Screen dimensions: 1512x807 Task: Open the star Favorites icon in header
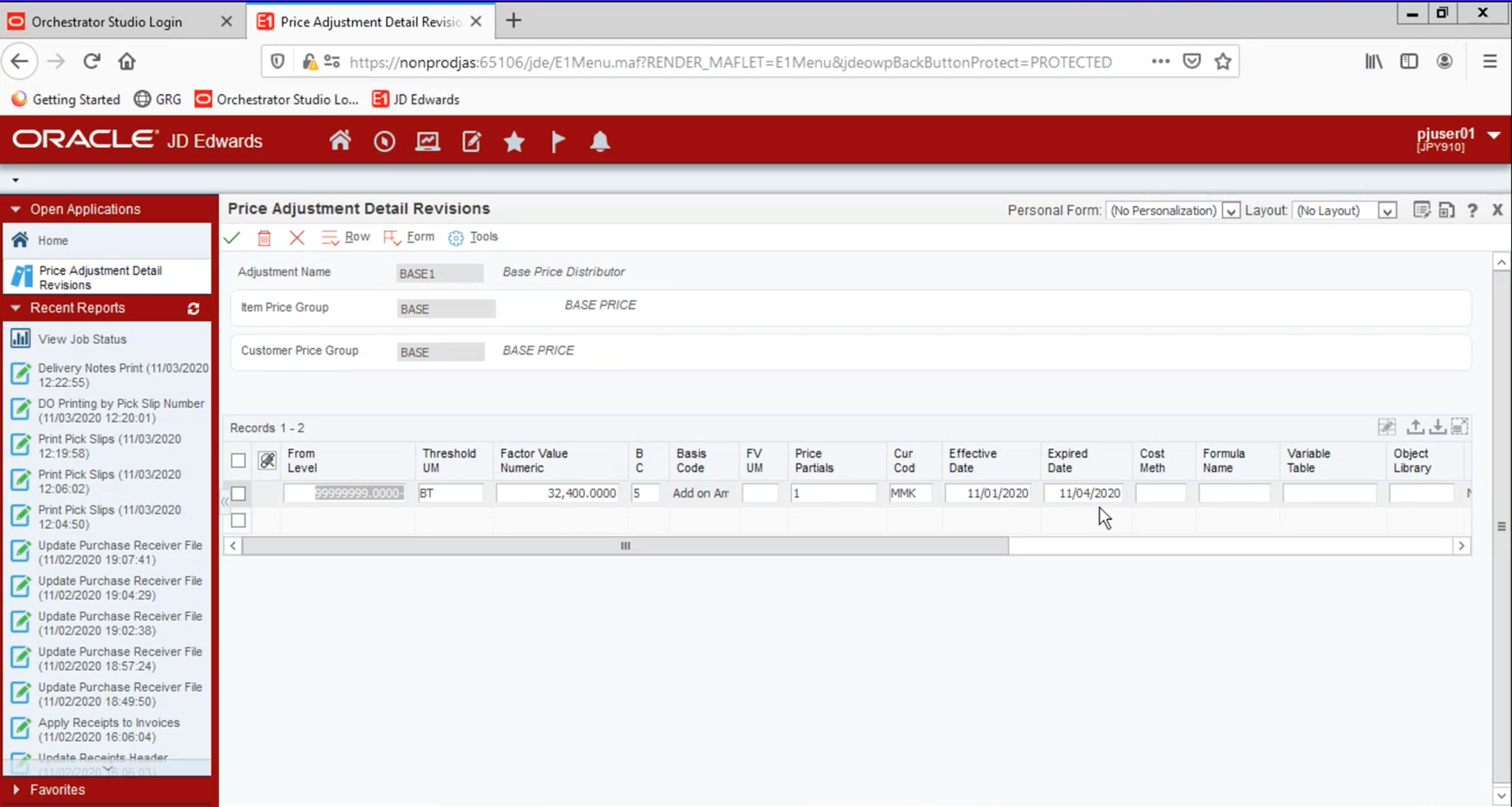(x=514, y=142)
